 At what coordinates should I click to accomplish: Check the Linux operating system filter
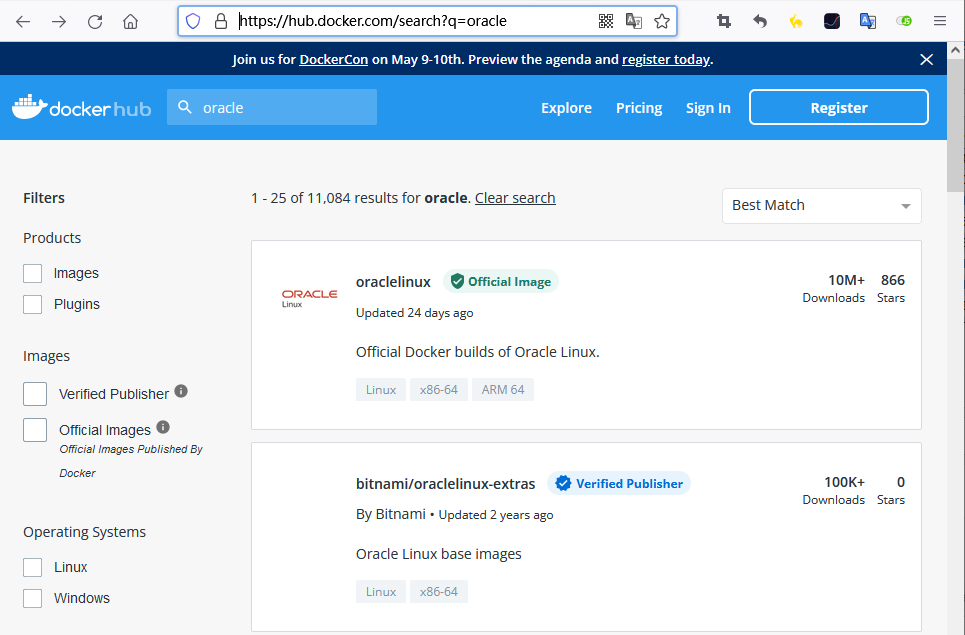[33, 567]
